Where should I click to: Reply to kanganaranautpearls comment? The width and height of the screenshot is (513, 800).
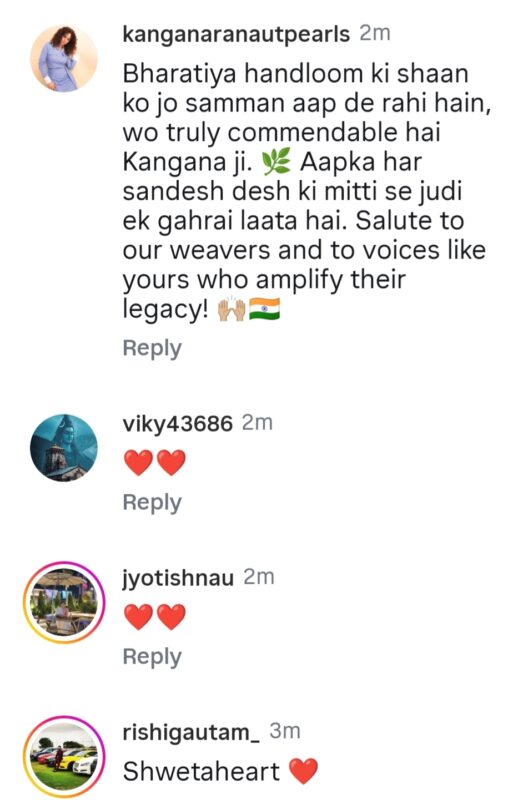coord(152,349)
